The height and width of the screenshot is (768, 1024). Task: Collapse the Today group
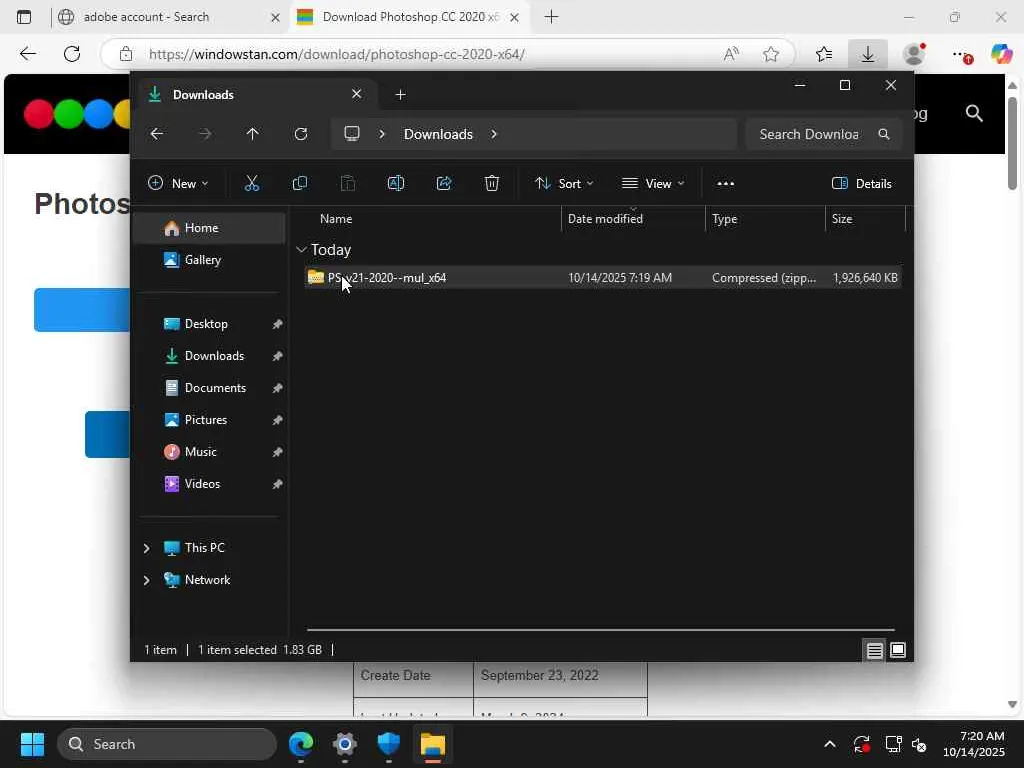tap(301, 249)
